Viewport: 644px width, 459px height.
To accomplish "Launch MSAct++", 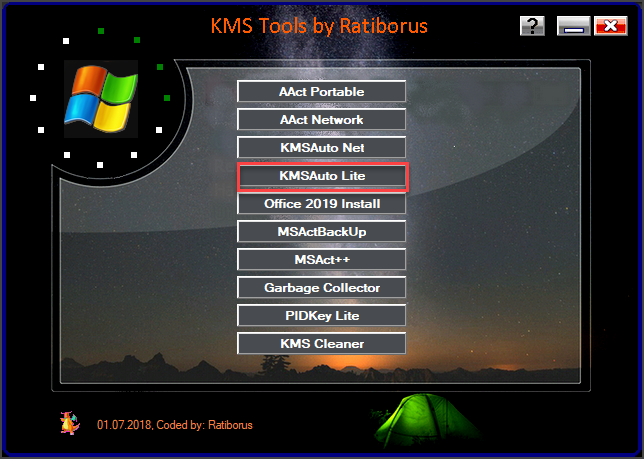I will (x=321, y=260).
